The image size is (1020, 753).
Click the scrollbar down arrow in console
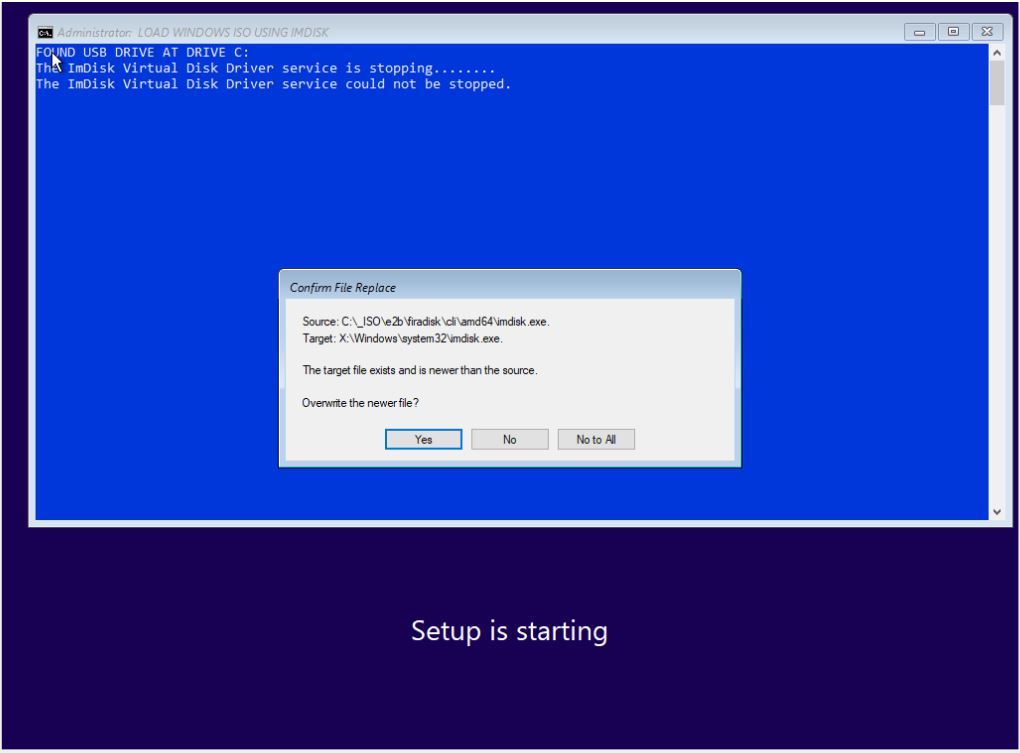pyautogui.click(x=997, y=512)
